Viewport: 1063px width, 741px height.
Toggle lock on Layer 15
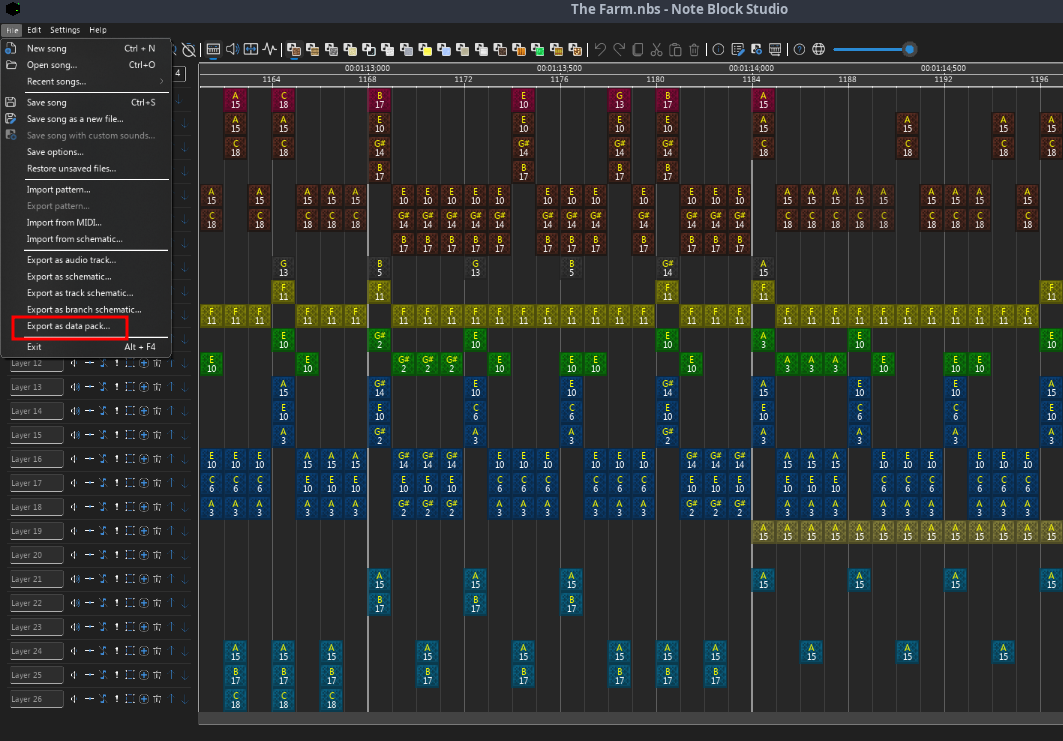[x=103, y=435]
